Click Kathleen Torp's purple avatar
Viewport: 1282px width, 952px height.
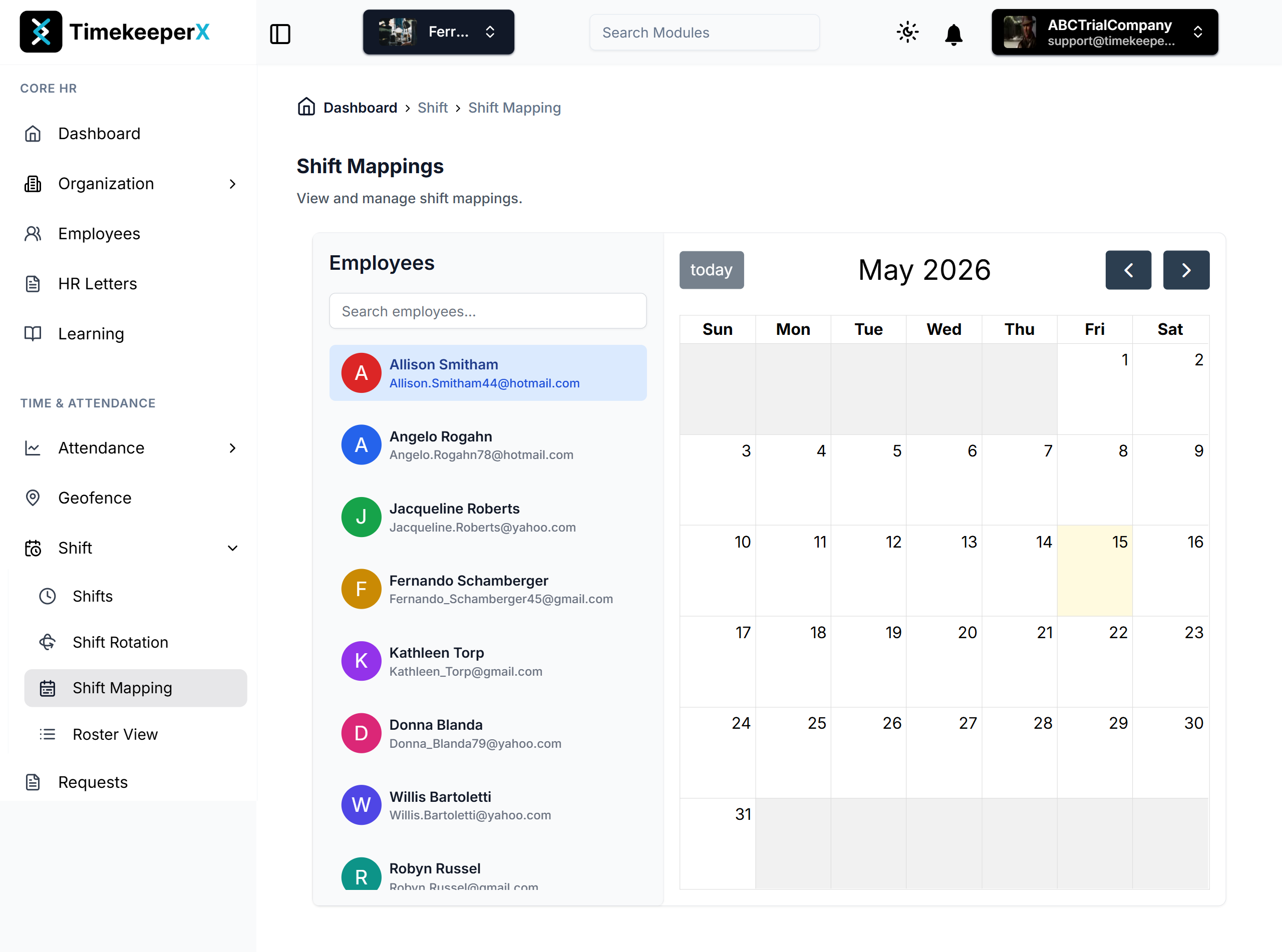pos(361,661)
